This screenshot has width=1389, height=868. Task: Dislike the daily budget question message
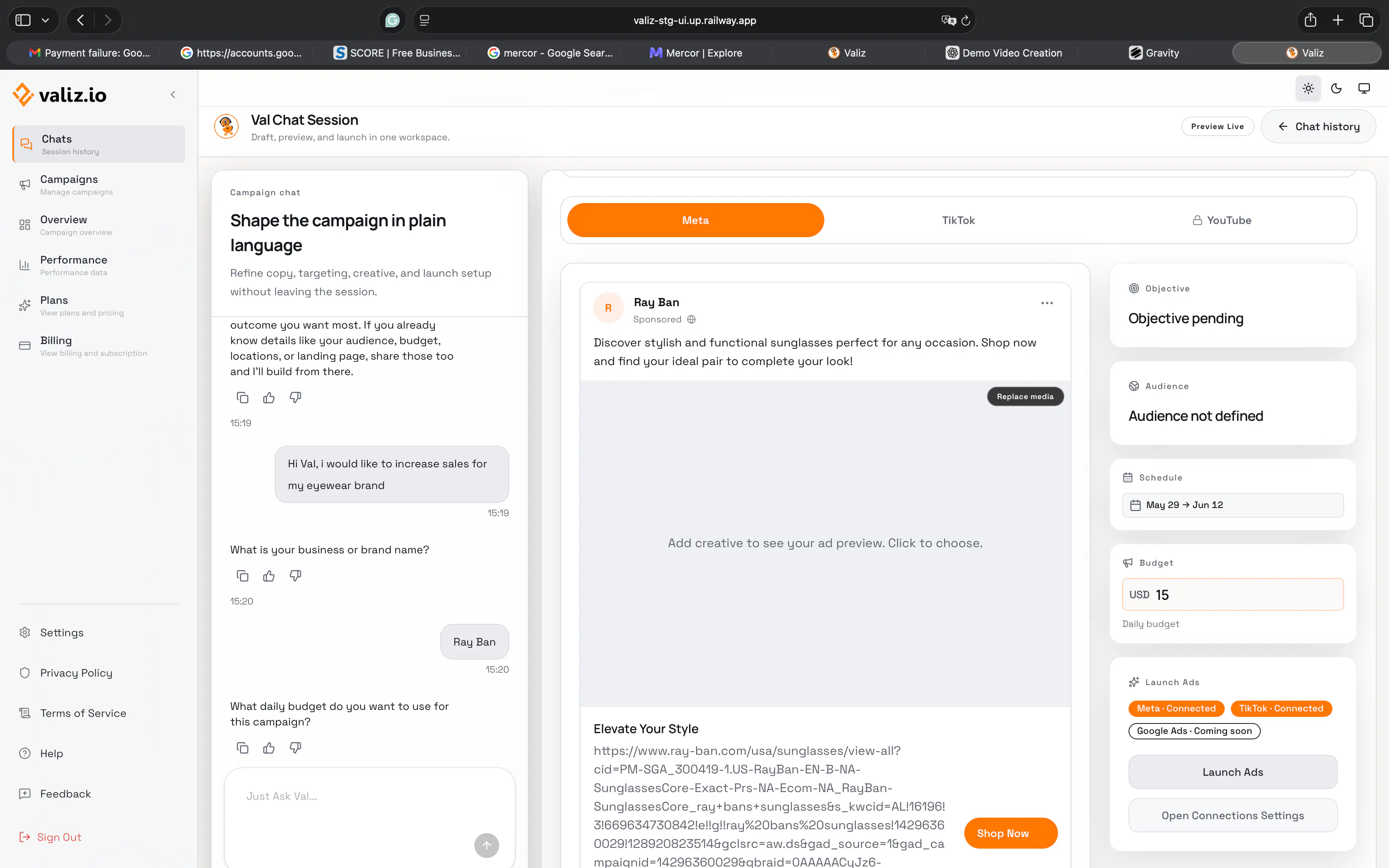(x=295, y=747)
